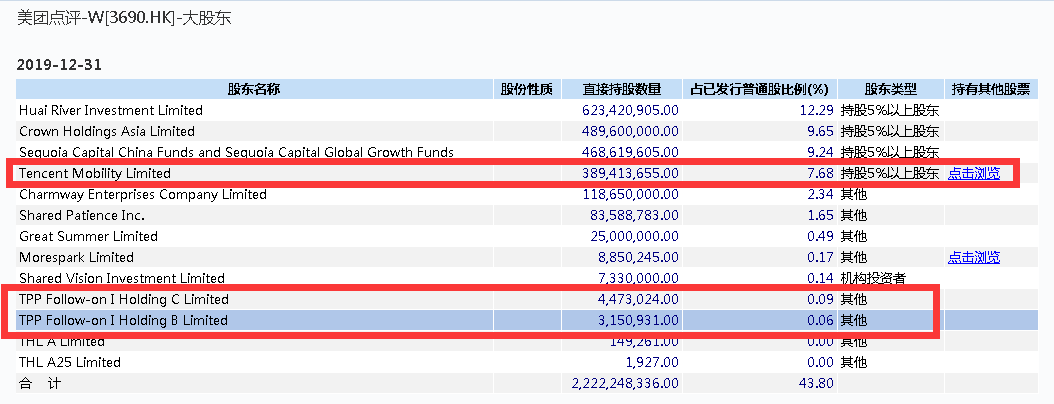
Task: Select the THL A25 Limited shareholder name
Action: click(70, 363)
